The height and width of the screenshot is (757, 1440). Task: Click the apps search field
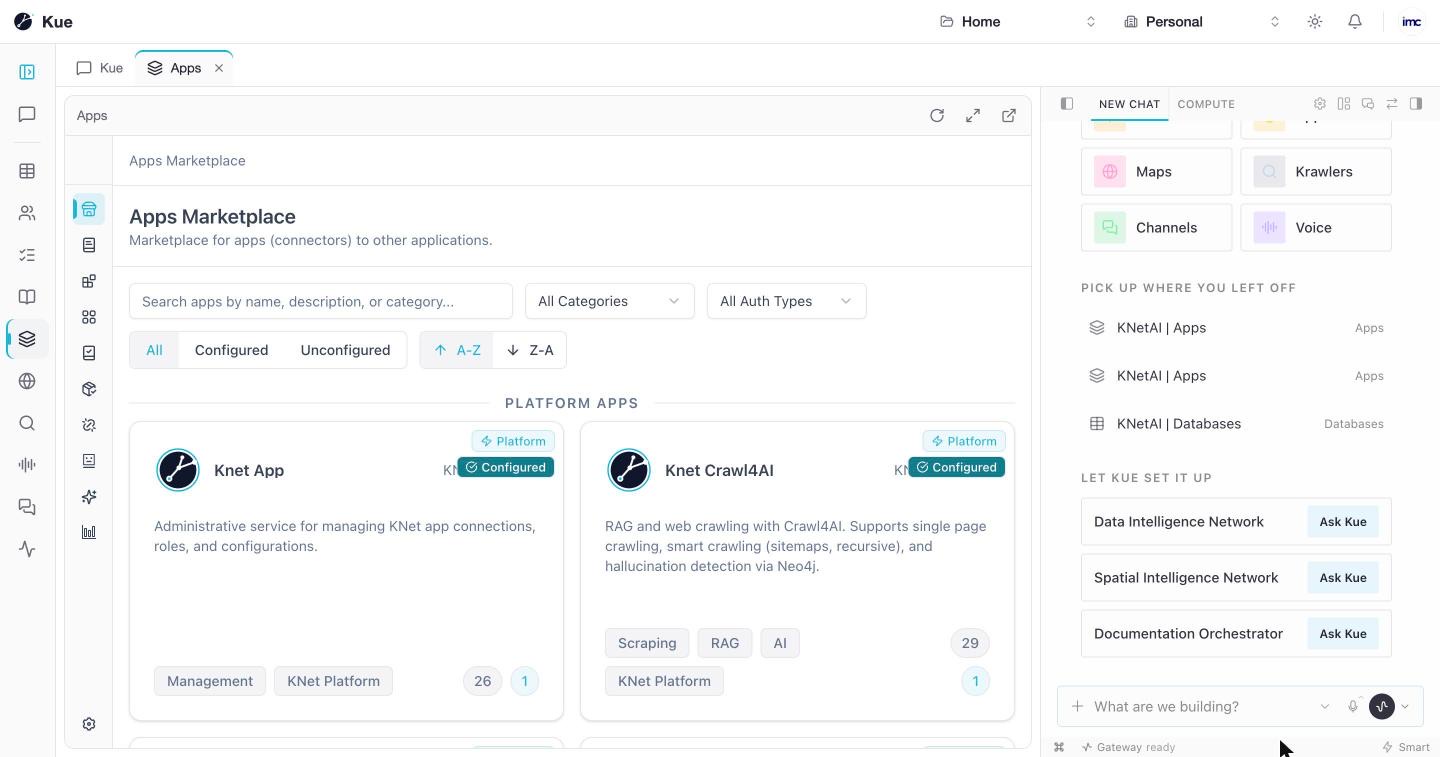click(x=321, y=301)
